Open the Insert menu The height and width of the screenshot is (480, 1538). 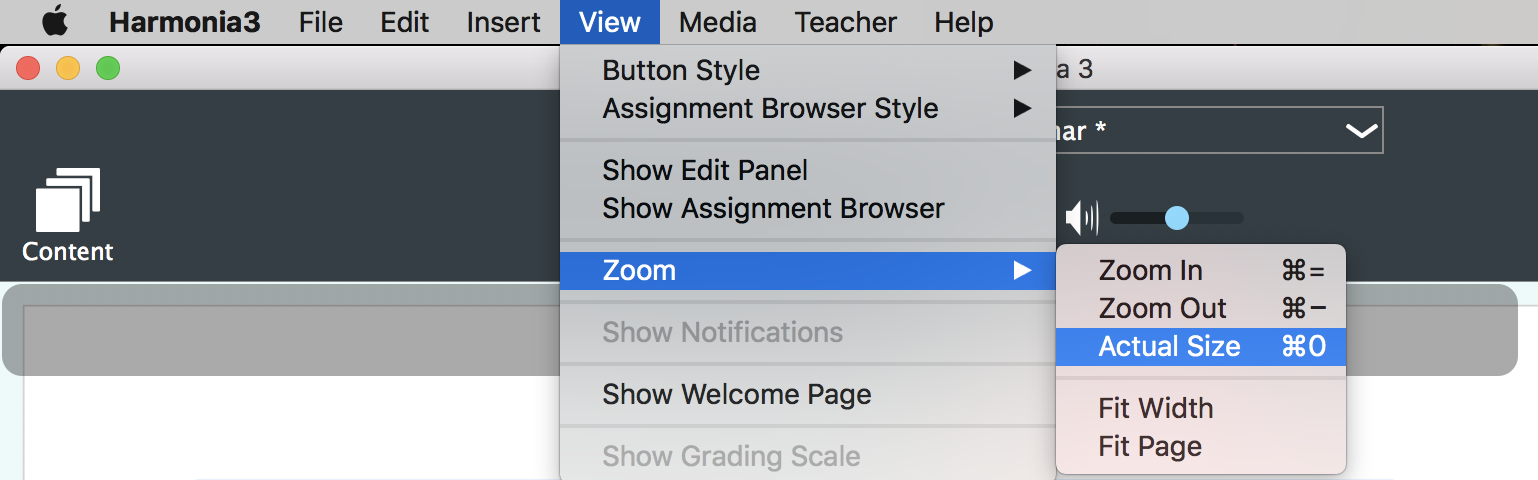click(x=504, y=22)
